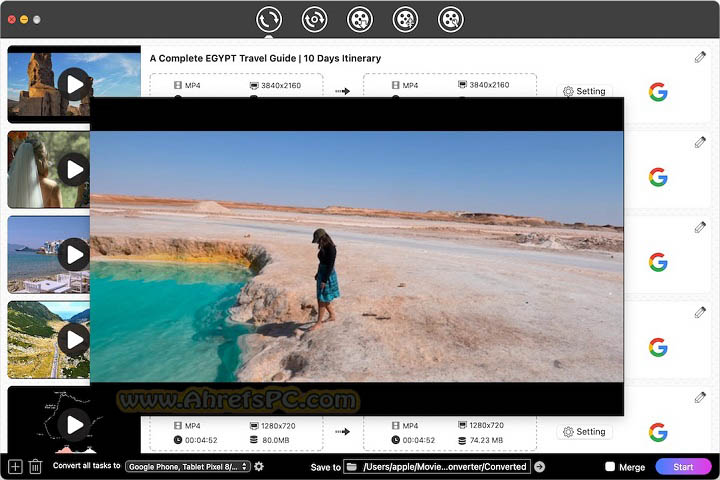Select the Converter tab icon in top toolbar
Screen dimensions: 720x480
(x=269, y=19)
